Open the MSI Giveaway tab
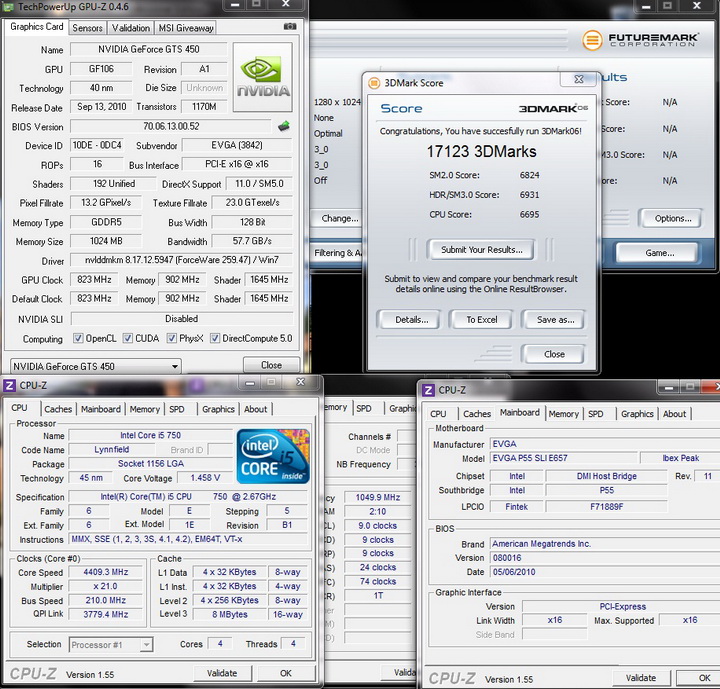 pos(186,28)
